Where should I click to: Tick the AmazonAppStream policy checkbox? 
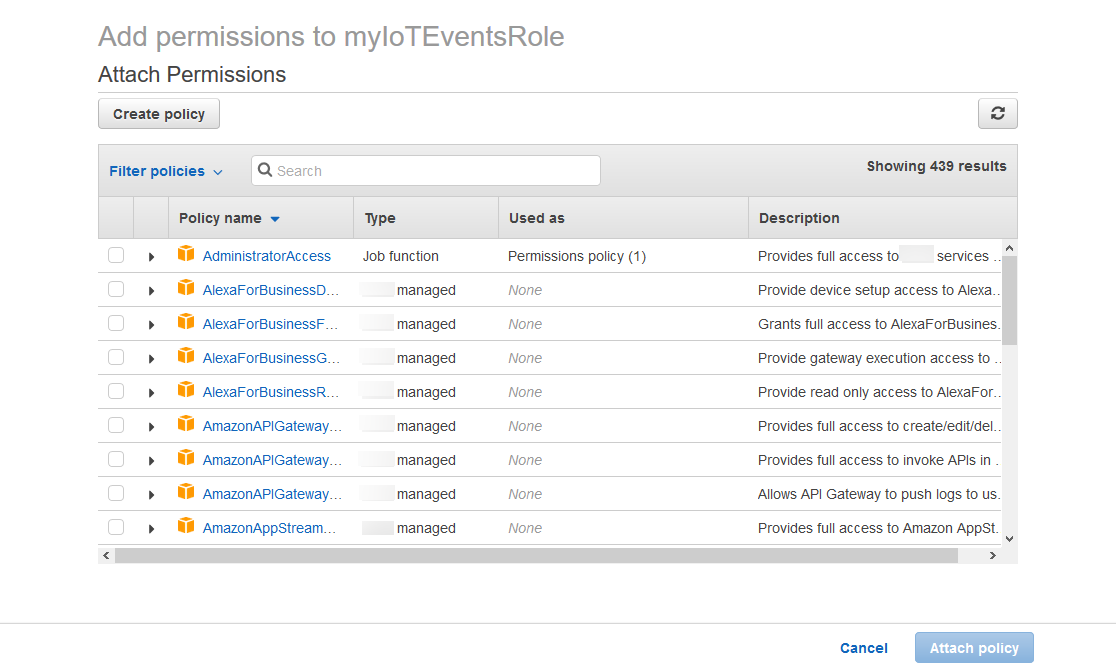(x=116, y=528)
